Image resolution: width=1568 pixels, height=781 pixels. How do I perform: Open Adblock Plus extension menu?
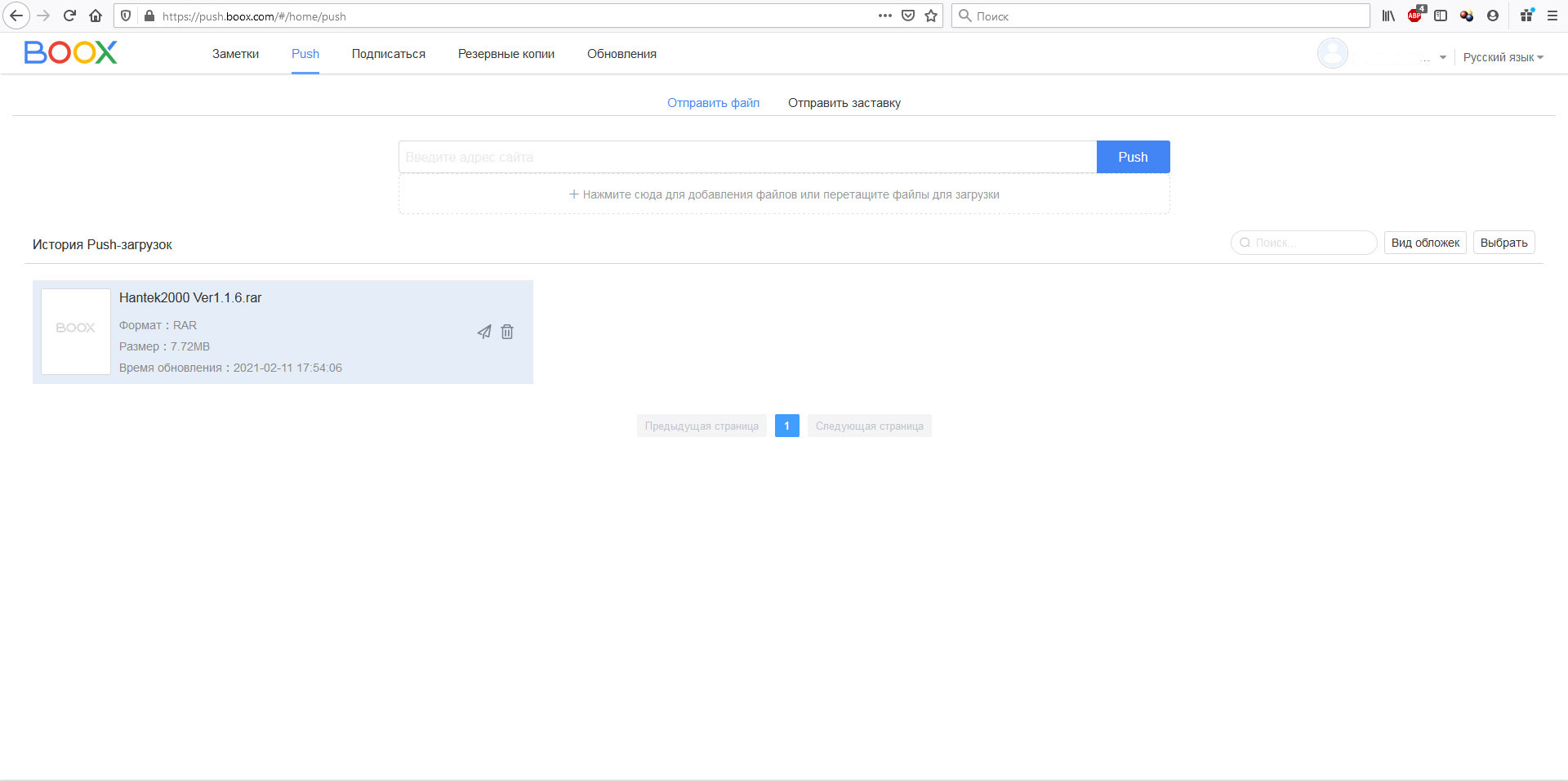[1415, 16]
